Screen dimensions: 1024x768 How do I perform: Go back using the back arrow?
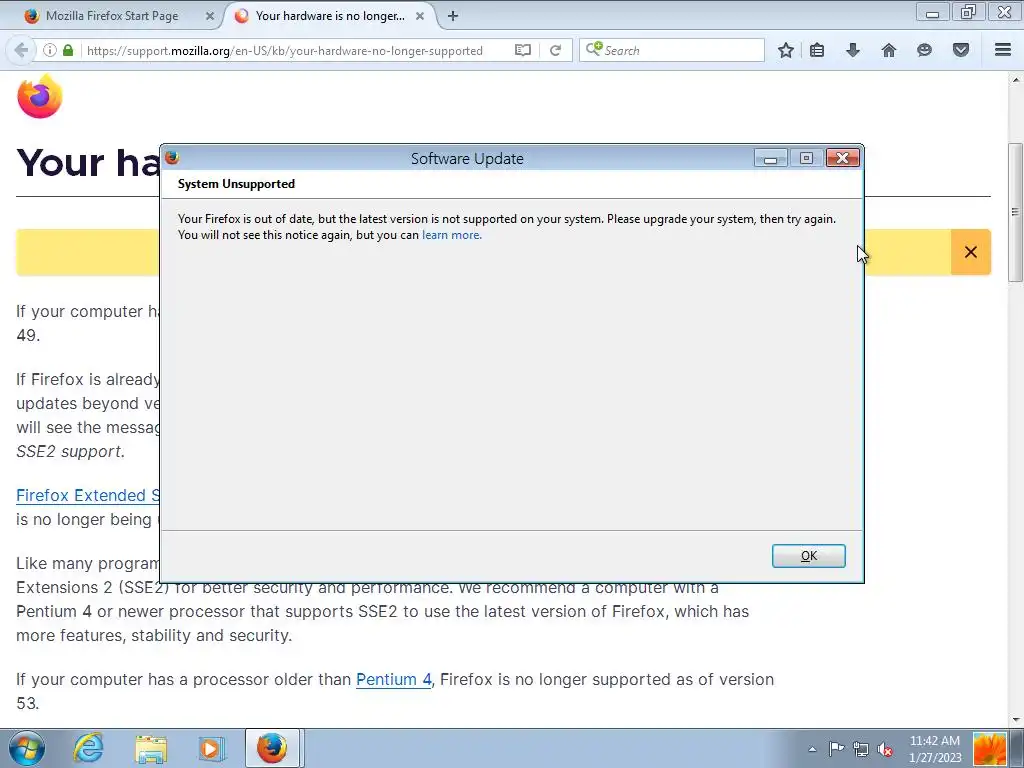click(21, 50)
